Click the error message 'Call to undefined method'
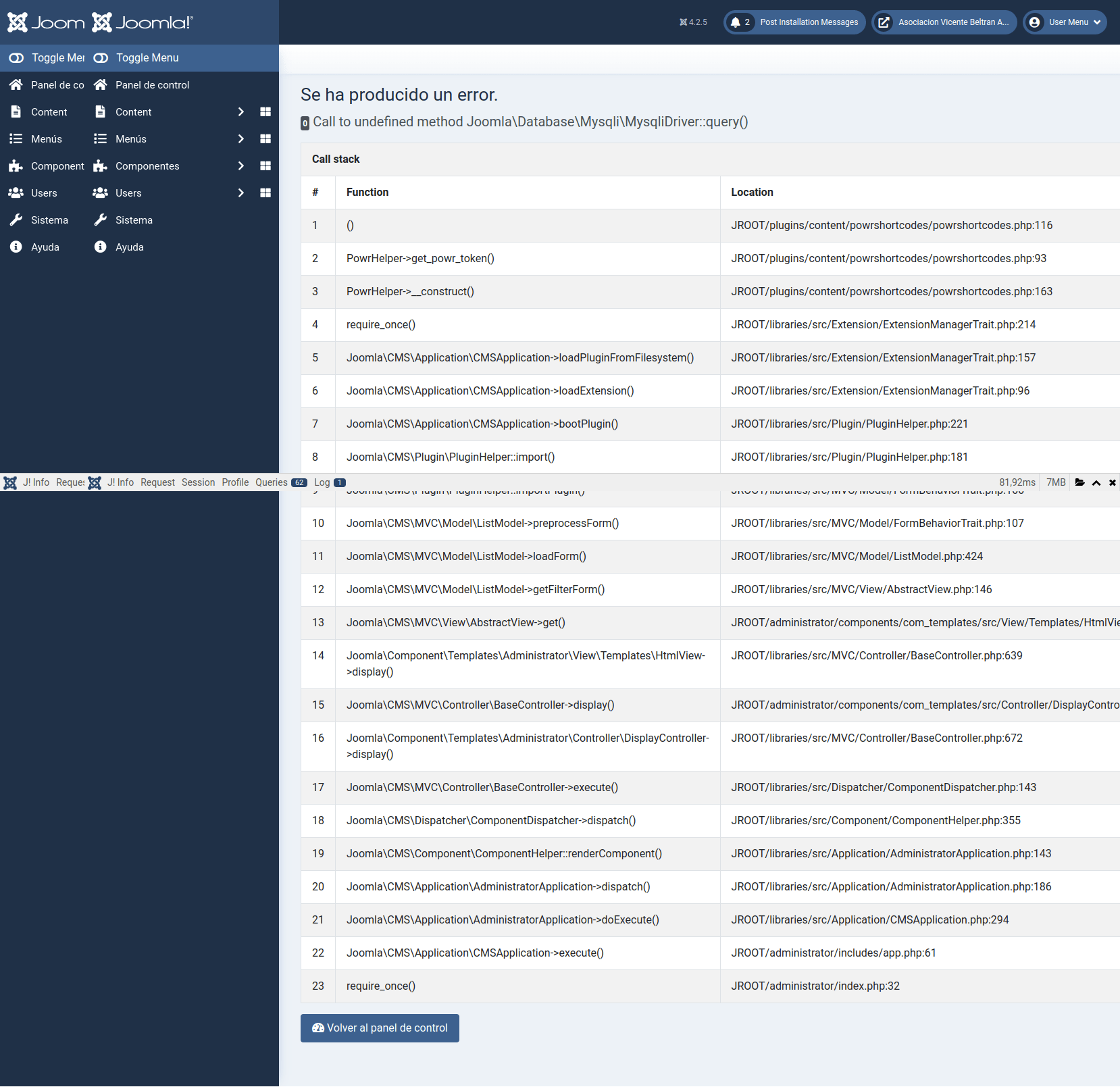1120x1087 pixels. click(530, 122)
